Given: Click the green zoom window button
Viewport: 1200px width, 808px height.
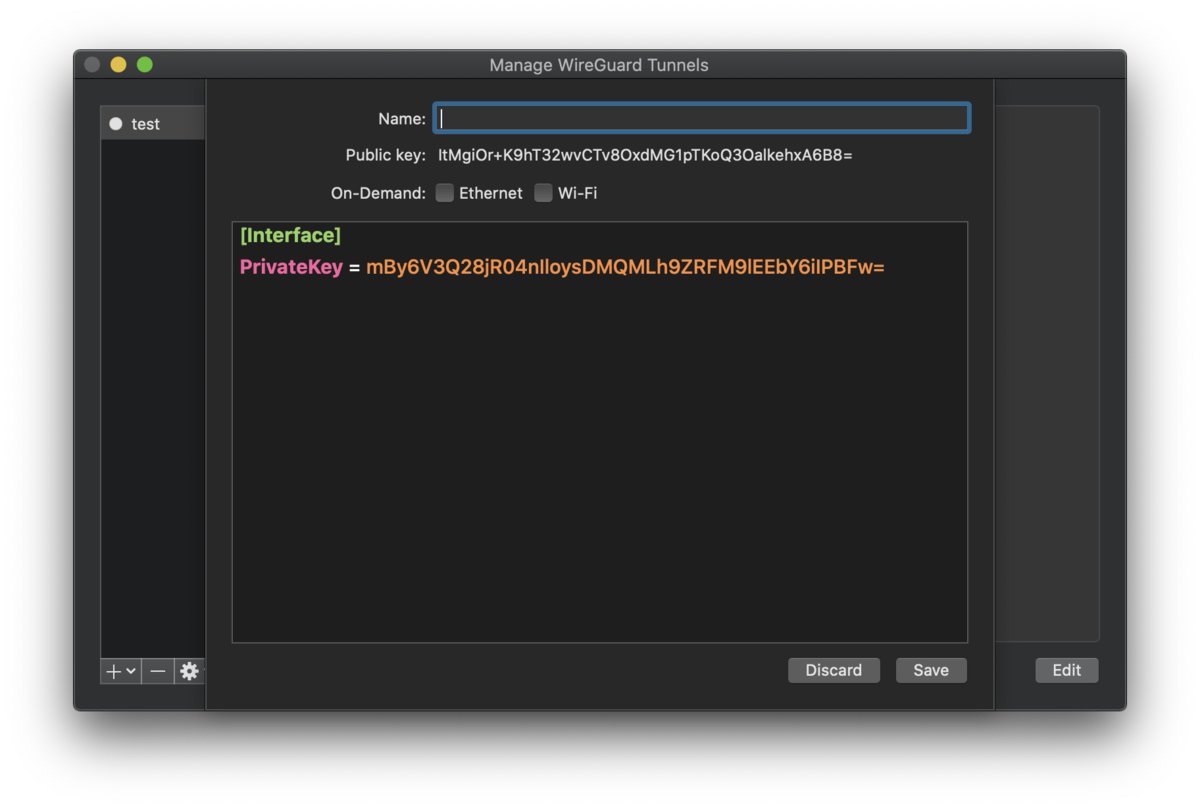Looking at the screenshot, I should [144, 65].
